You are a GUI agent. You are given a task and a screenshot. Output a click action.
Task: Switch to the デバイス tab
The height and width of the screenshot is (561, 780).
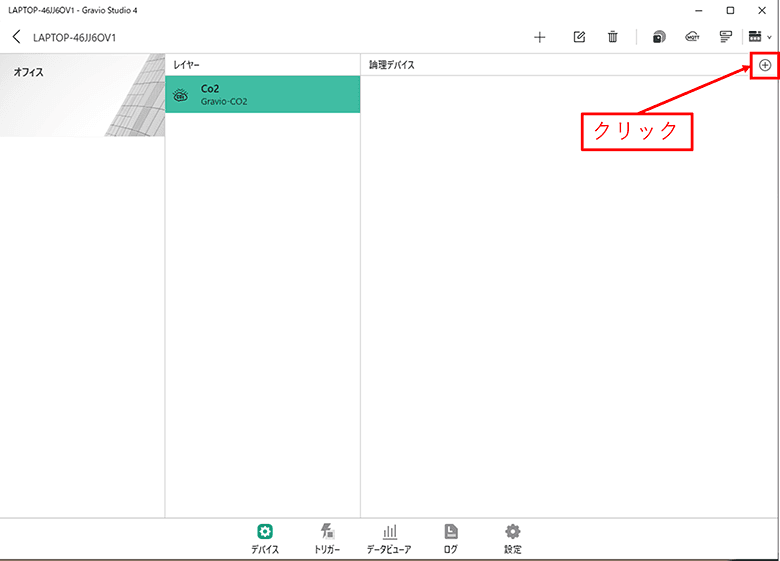point(265,539)
